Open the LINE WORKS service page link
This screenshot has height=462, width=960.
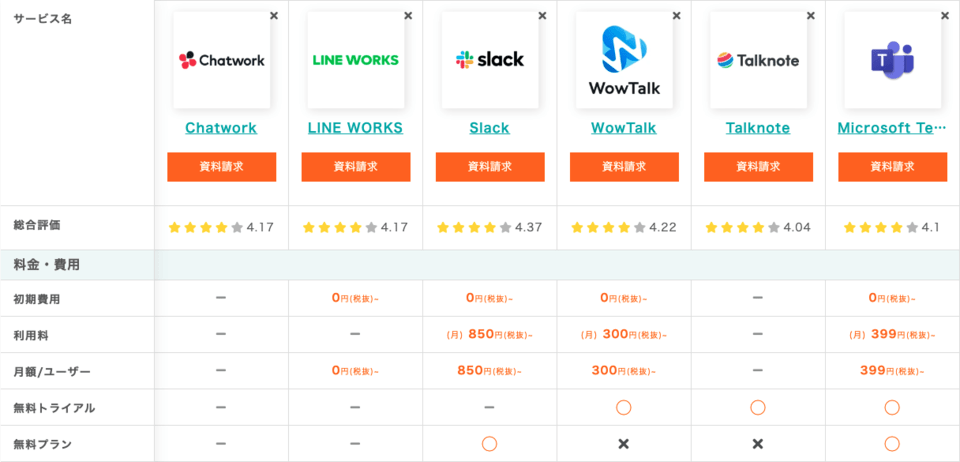(355, 128)
